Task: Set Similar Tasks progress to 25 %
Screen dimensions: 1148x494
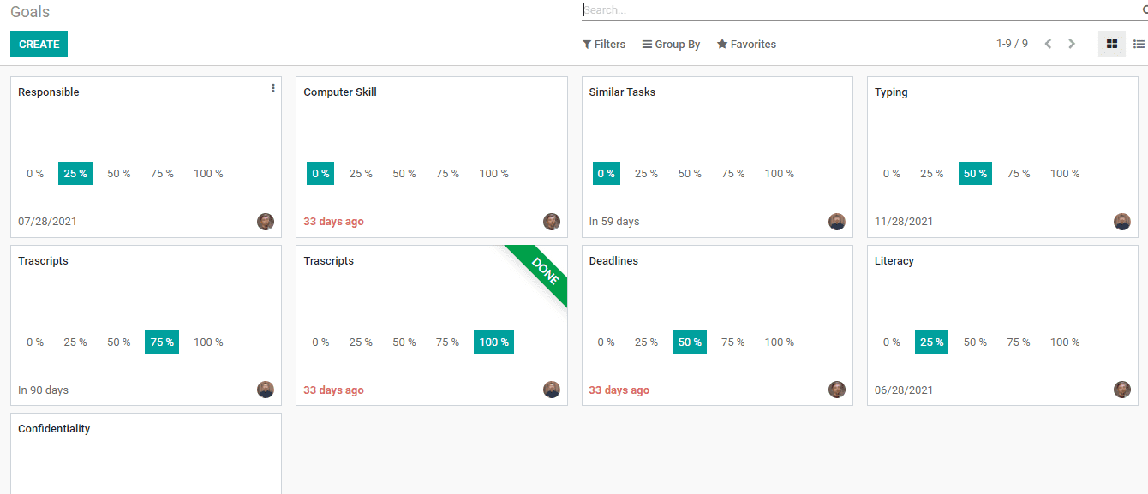Action: pyautogui.click(x=646, y=173)
